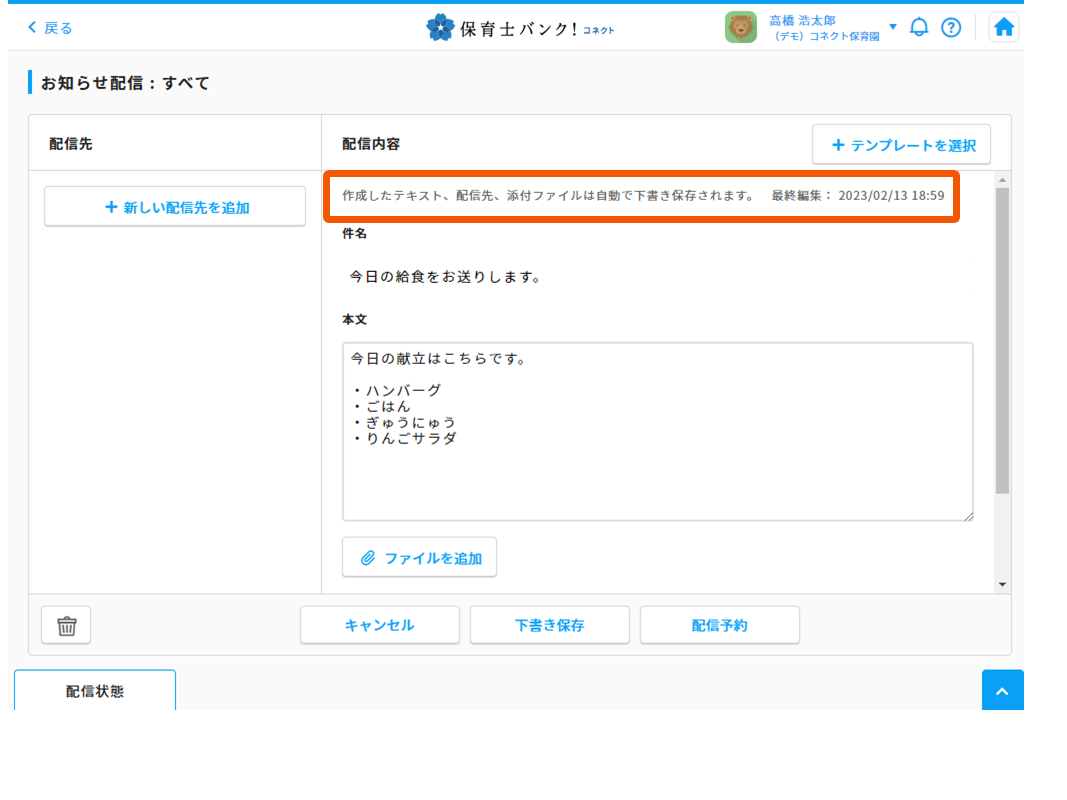
Task: Click テンプレートを選択 button
Action: click(901, 145)
